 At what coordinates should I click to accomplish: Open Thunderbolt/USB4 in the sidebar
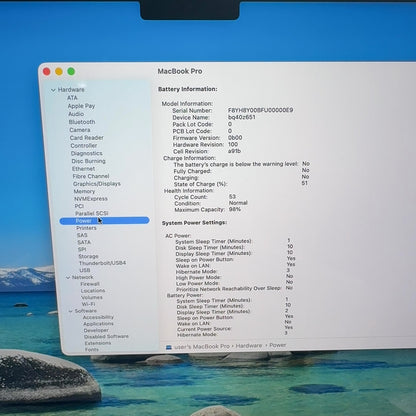click(x=102, y=263)
